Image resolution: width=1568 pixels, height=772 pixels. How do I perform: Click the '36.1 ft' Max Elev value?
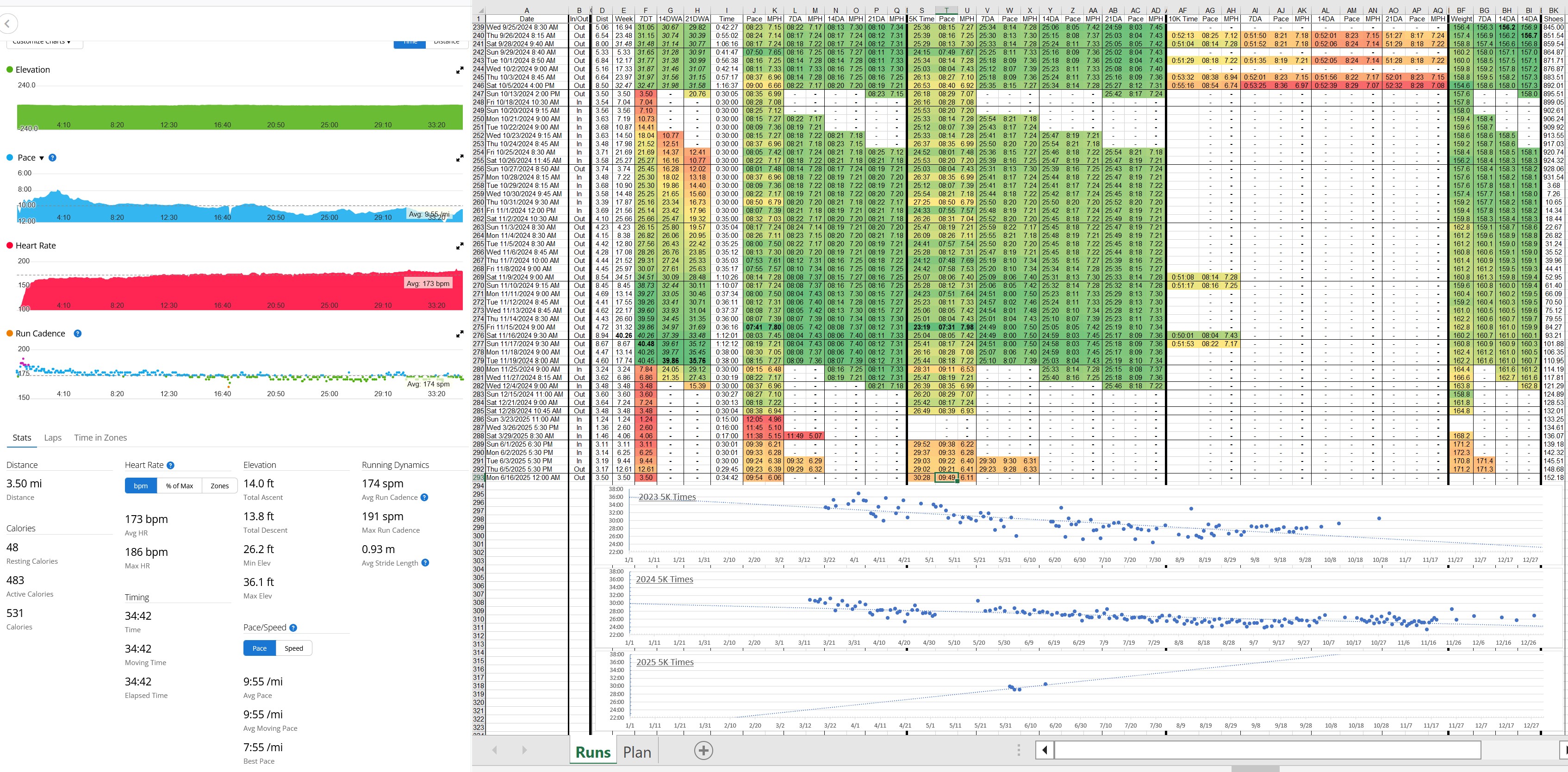click(259, 582)
